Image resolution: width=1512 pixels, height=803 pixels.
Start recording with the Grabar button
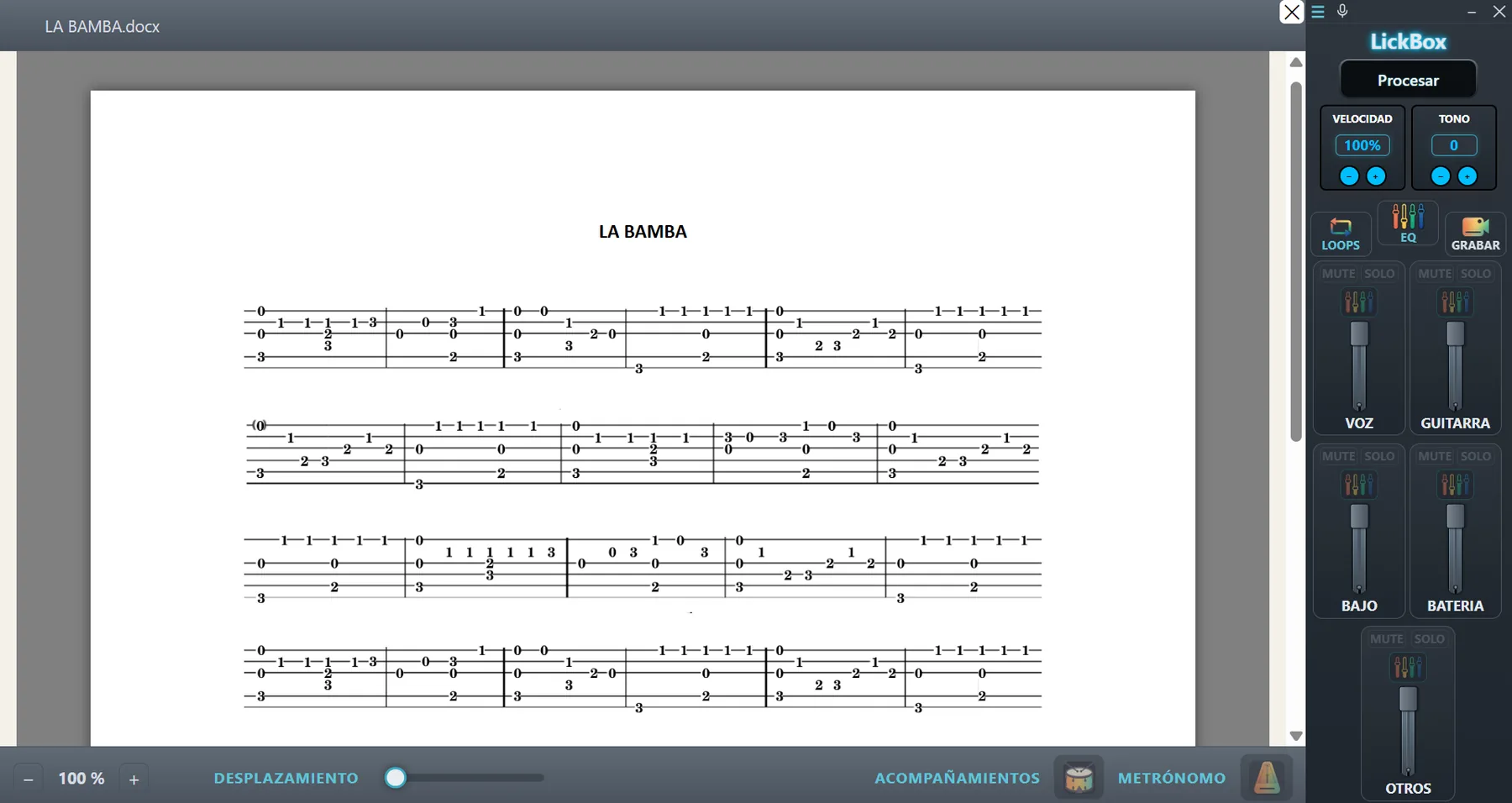coord(1475,234)
